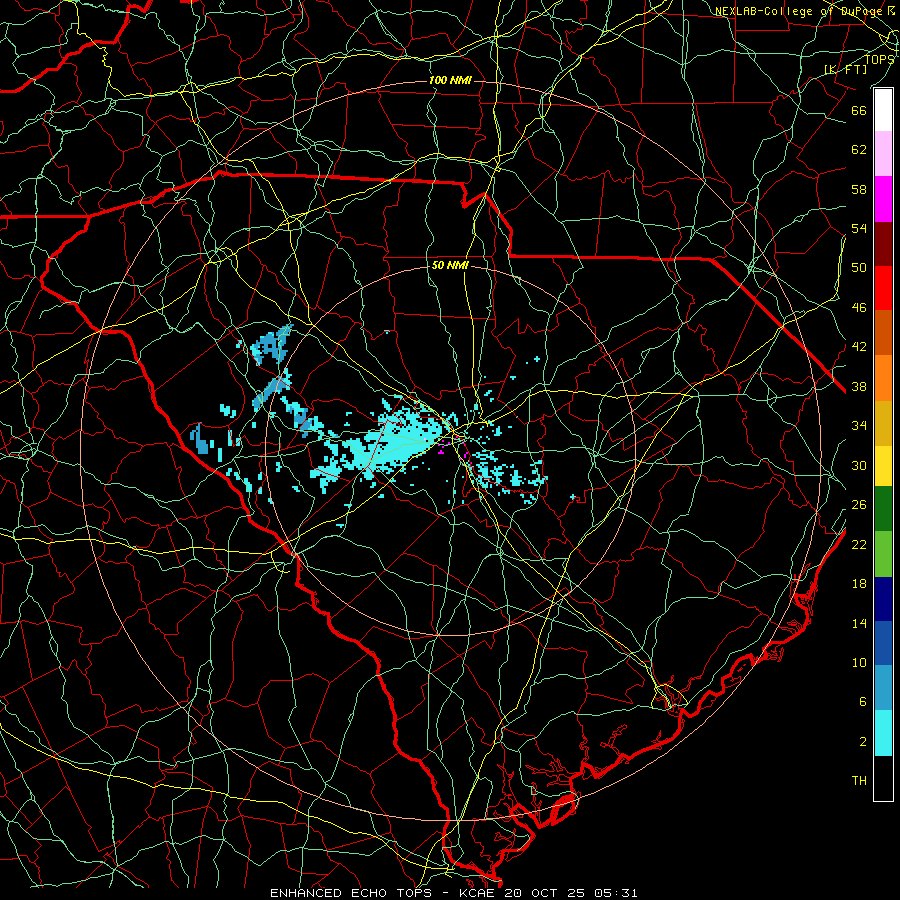Click the dark red 50-54 kft swatch
The image size is (900, 900).
pyautogui.click(x=883, y=243)
